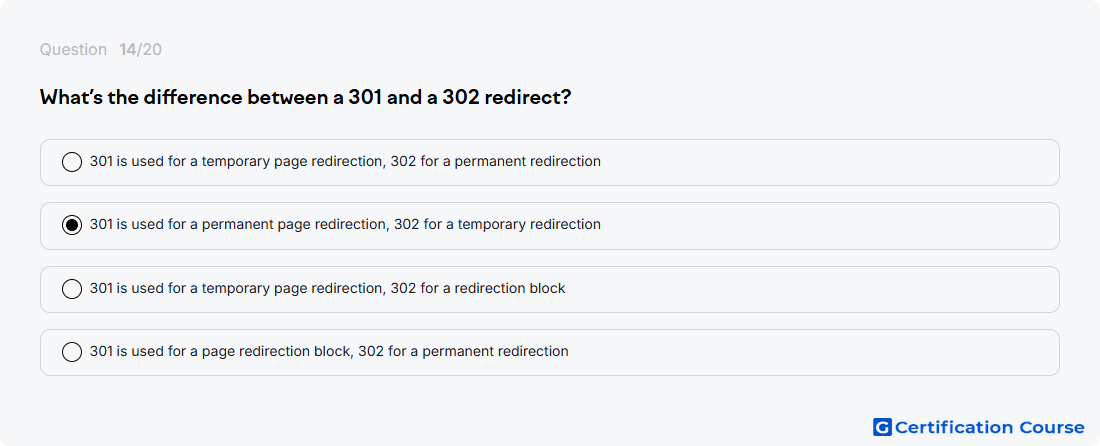This screenshot has width=1100, height=446.
Task: Choose the radio for '302 for a redirection block'
Action: point(72,289)
